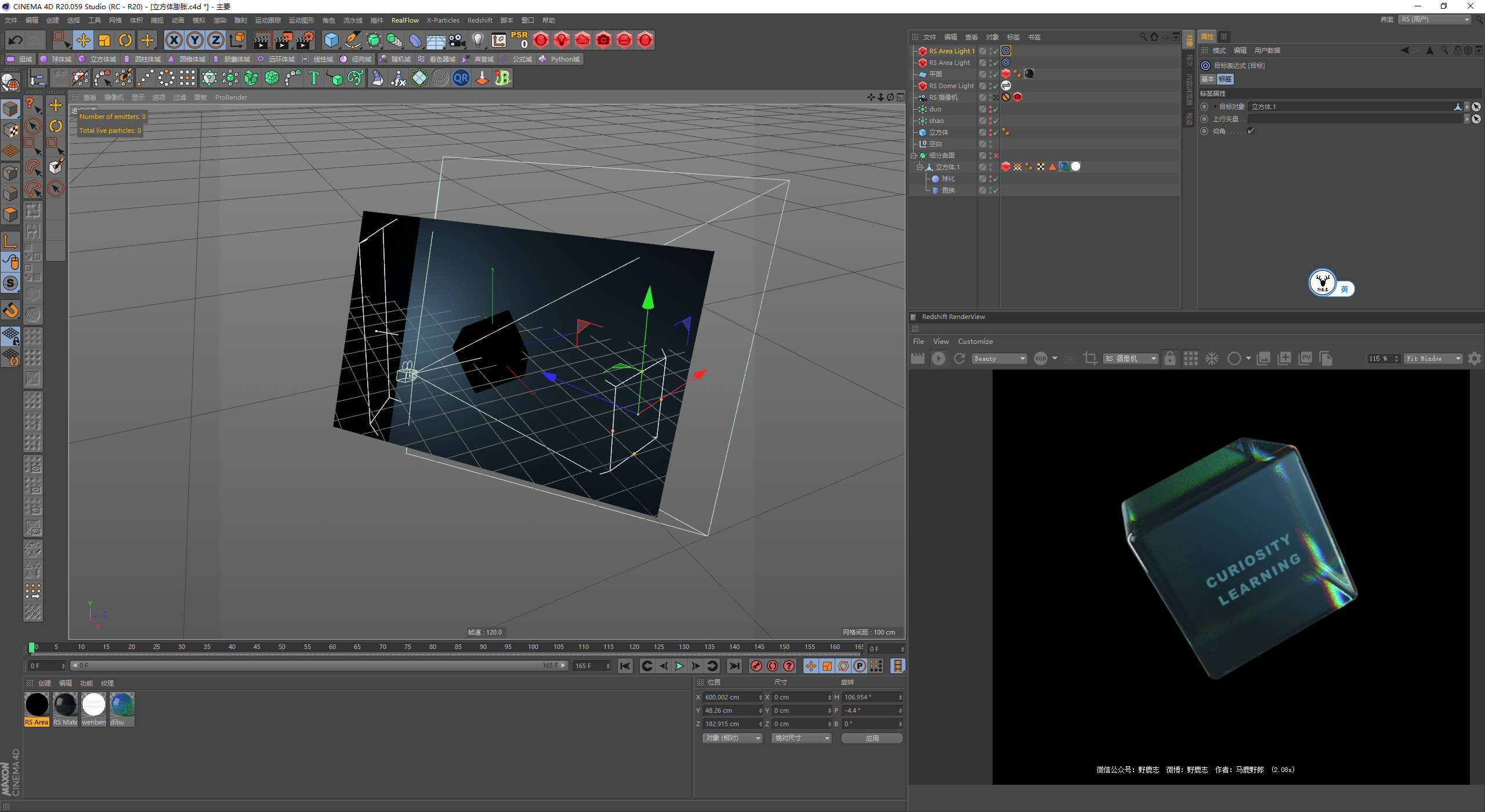Viewport: 1485px width, 812px height.
Task: Enable the disabled 细分曲面 red X
Action: [x=996, y=155]
